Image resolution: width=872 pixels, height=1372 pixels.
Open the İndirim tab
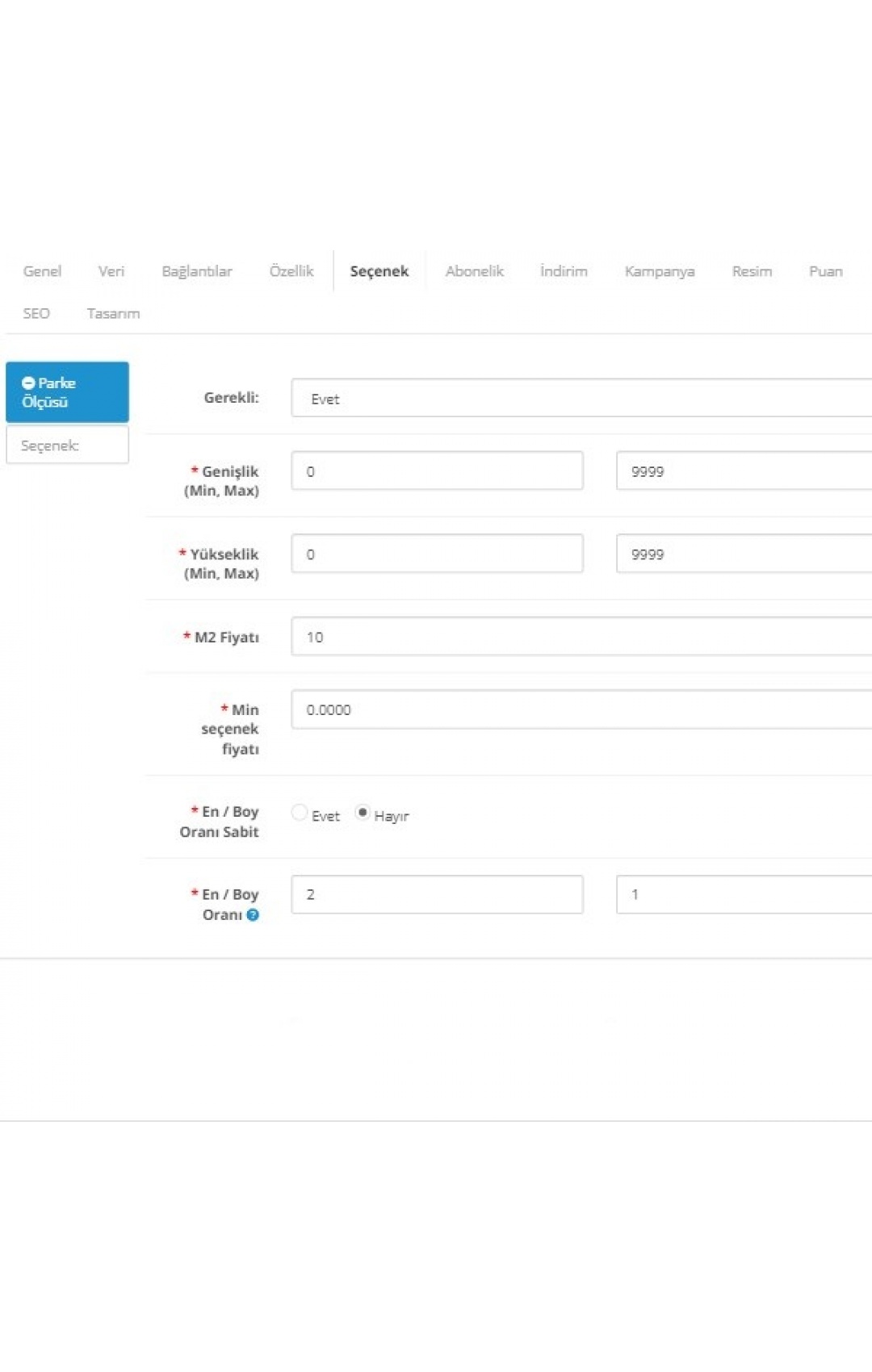coord(564,271)
